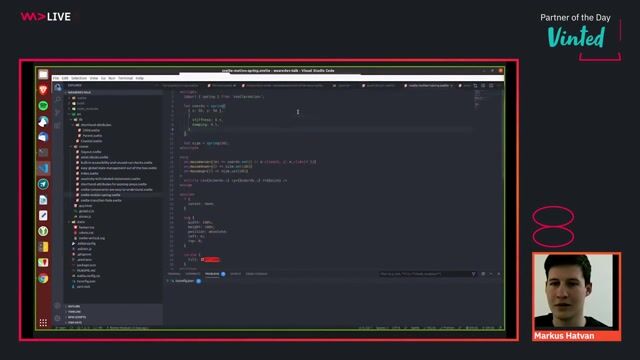Open the Source Control view icon
The height and width of the screenshot is (360, 640).
(58, 112)
